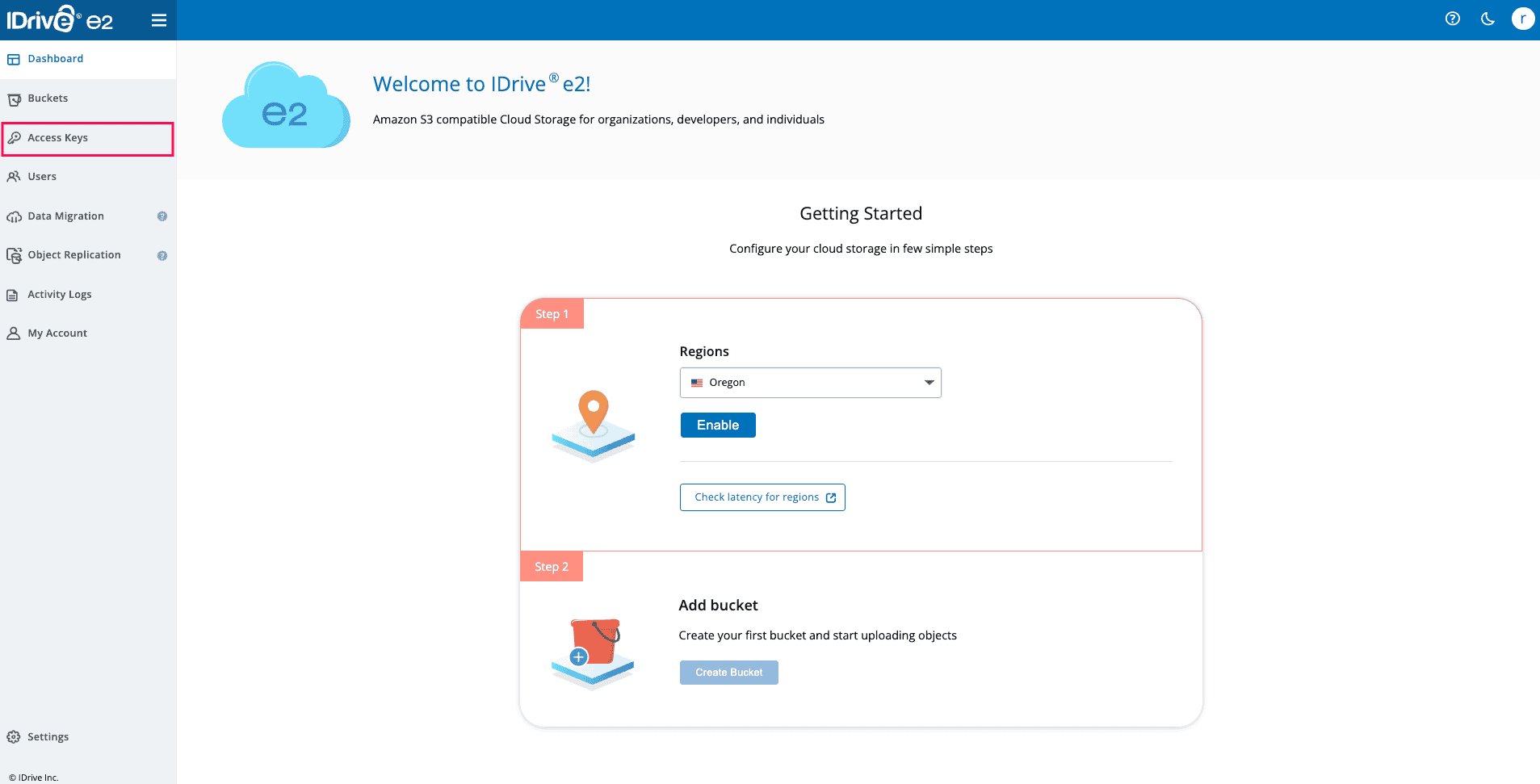Open the Check latency for regions link

[x=762, y=497]
